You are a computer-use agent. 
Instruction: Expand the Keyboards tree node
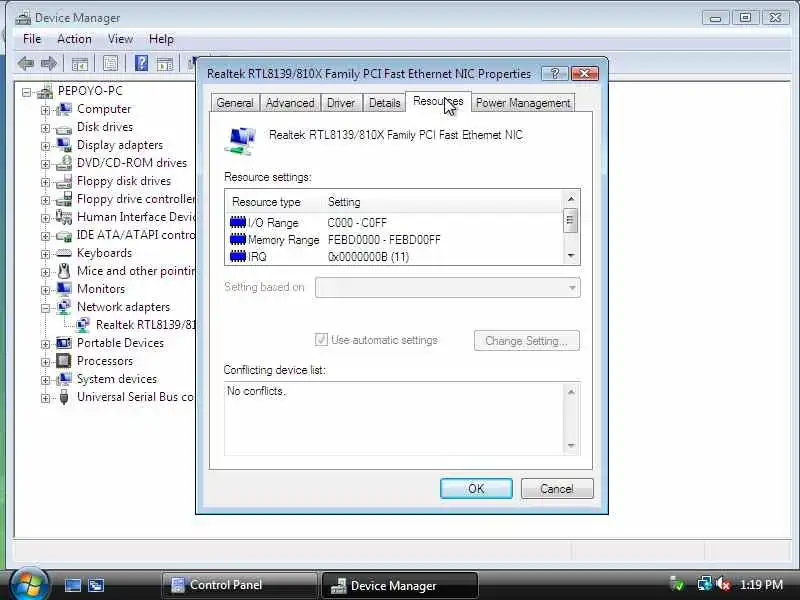[x=45, y=254]
